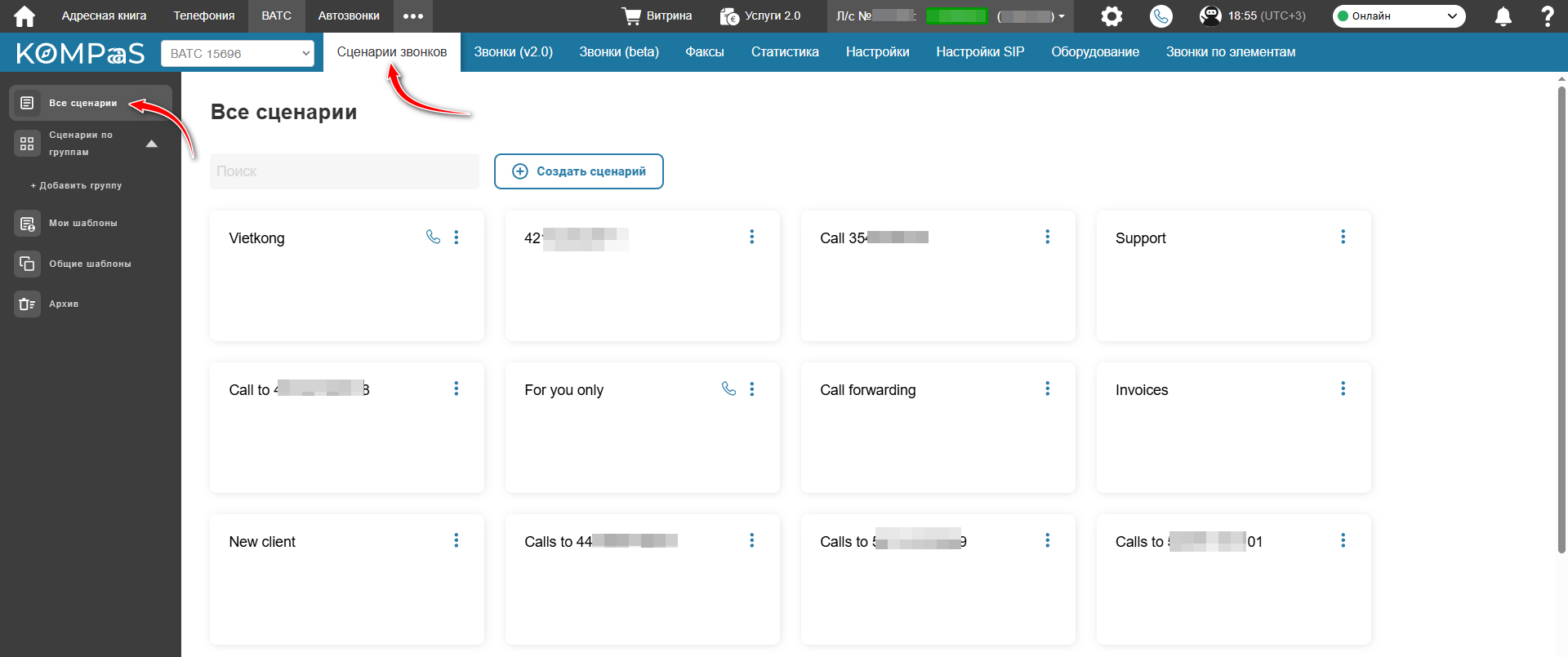Go to the home icon

coord(24,16)
